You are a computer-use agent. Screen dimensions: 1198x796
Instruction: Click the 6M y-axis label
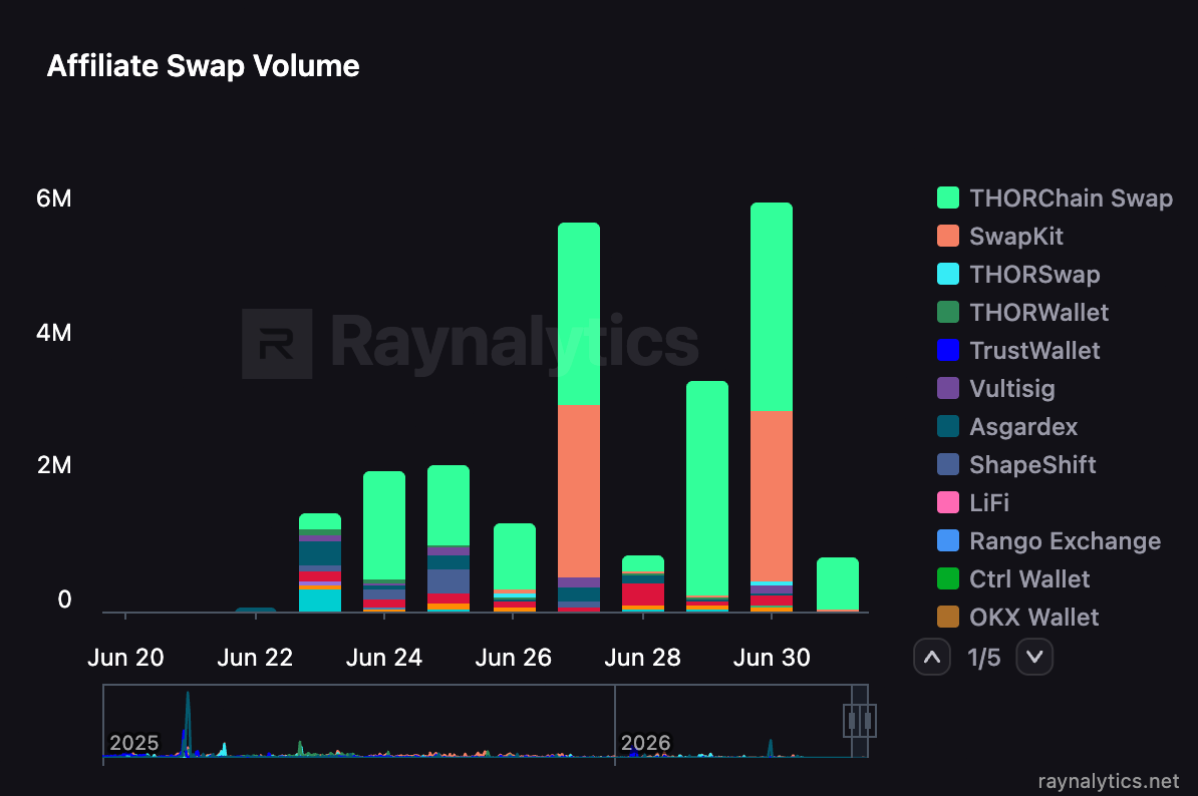(x=53, y=199)
